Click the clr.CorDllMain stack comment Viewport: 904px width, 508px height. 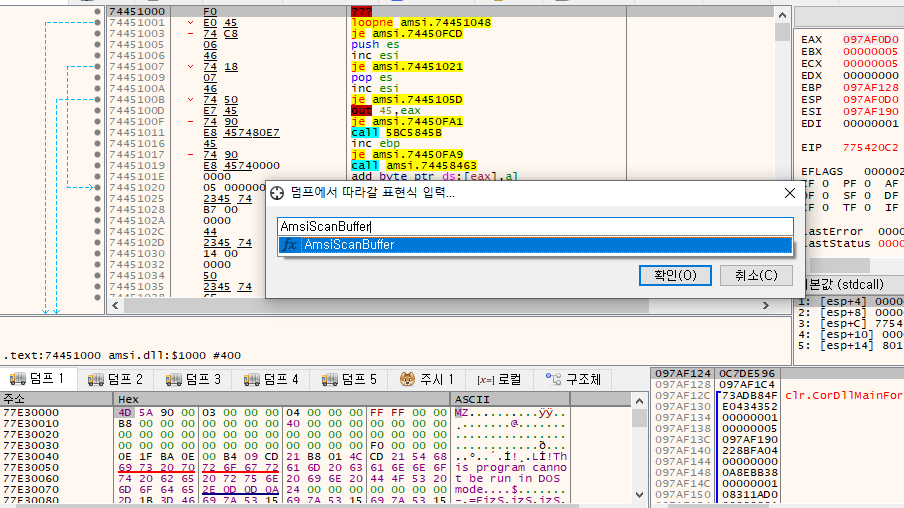(x=843, y=396)
